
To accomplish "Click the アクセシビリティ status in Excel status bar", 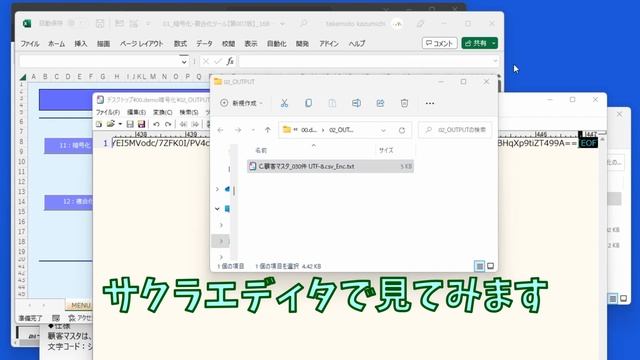I will point(80,318).
